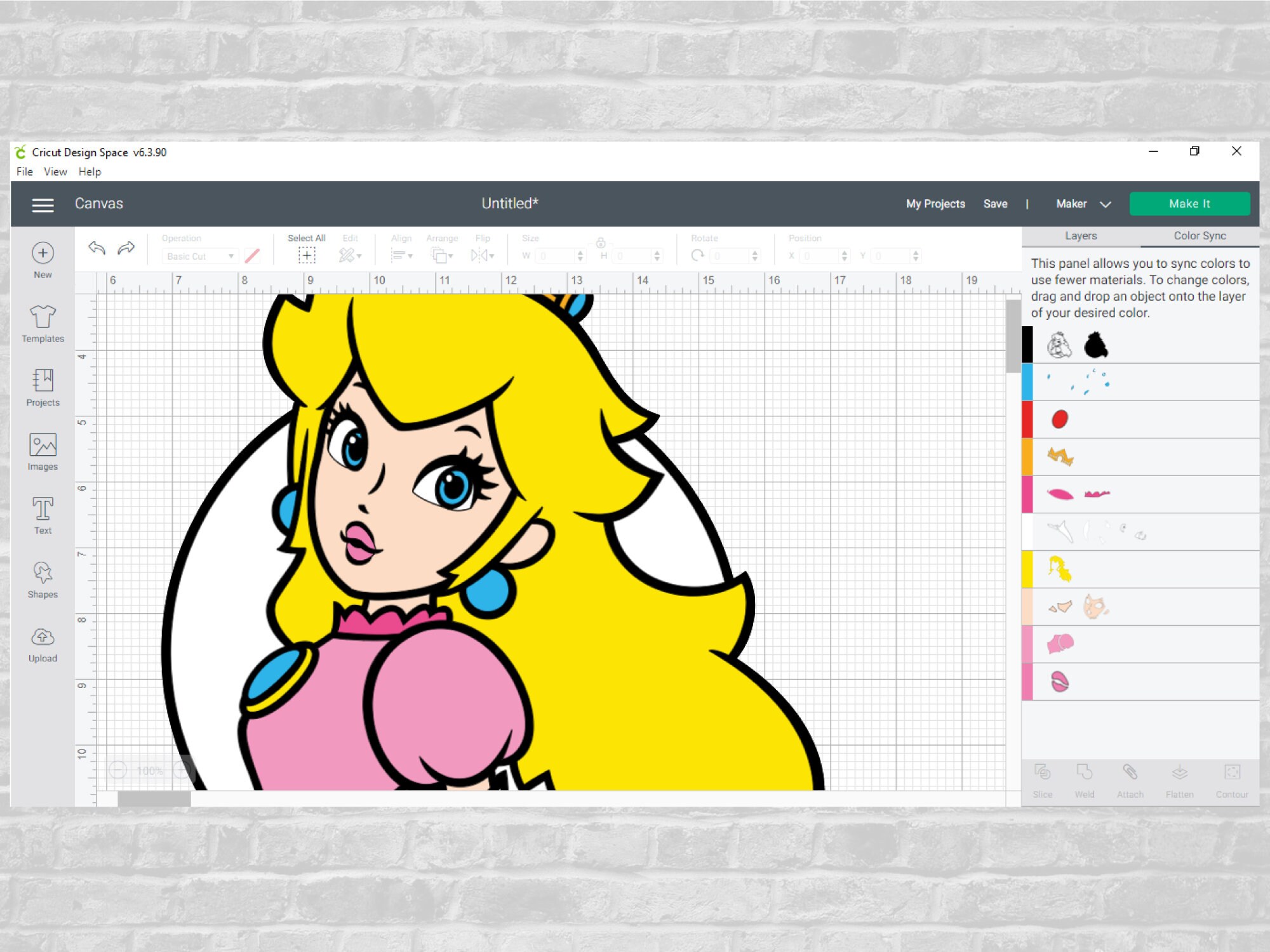Viewport: 1270px width, 952px height.
Task: Click the canvas vertical scrollbar
Action: coord(1013,336)
